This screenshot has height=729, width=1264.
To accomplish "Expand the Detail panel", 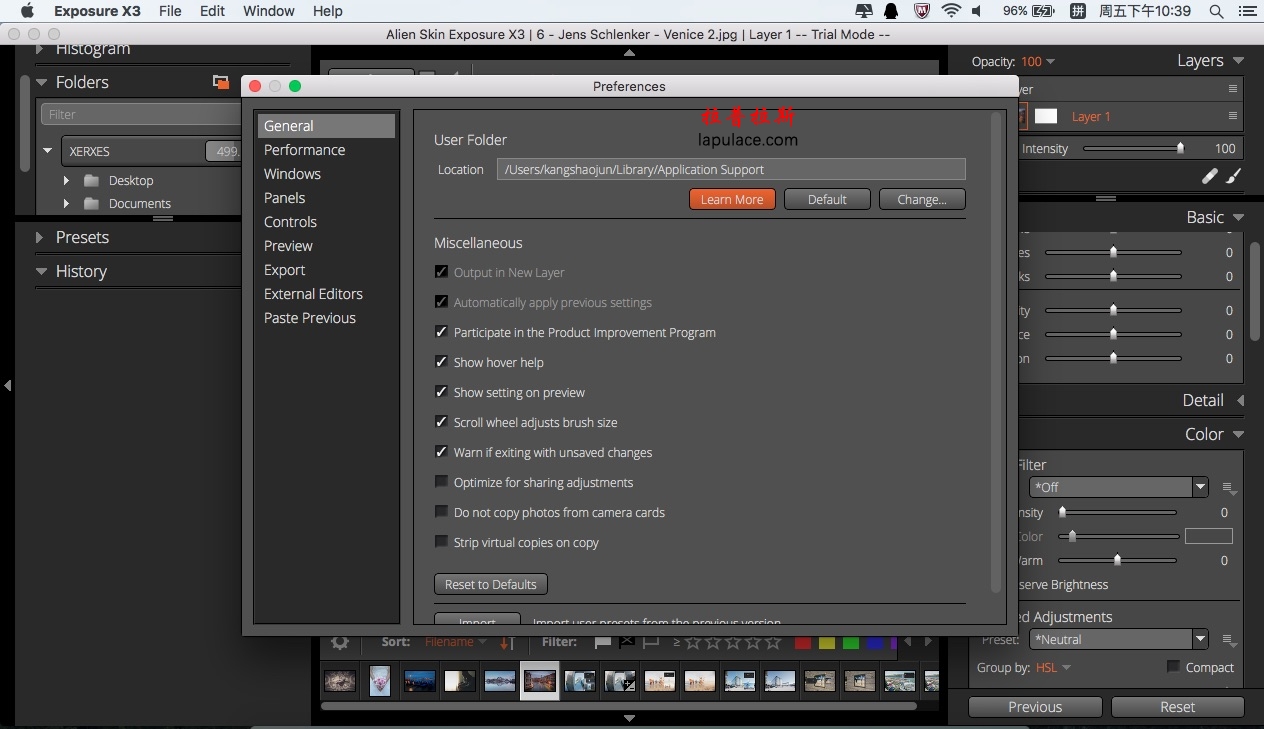I will coord(1240,400).
